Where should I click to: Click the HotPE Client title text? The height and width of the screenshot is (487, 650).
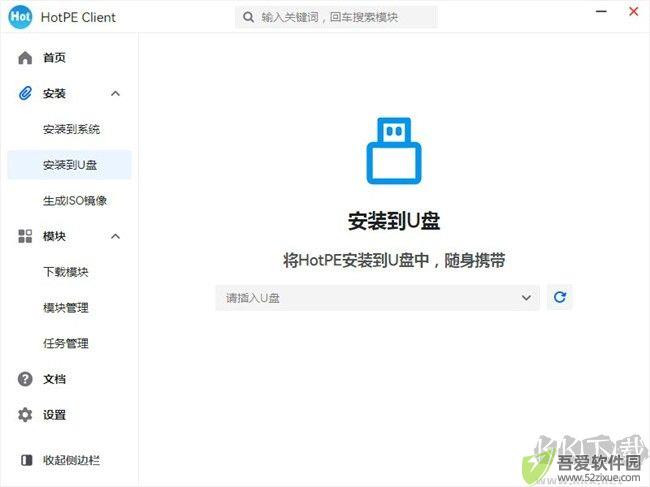coord(78,17)
